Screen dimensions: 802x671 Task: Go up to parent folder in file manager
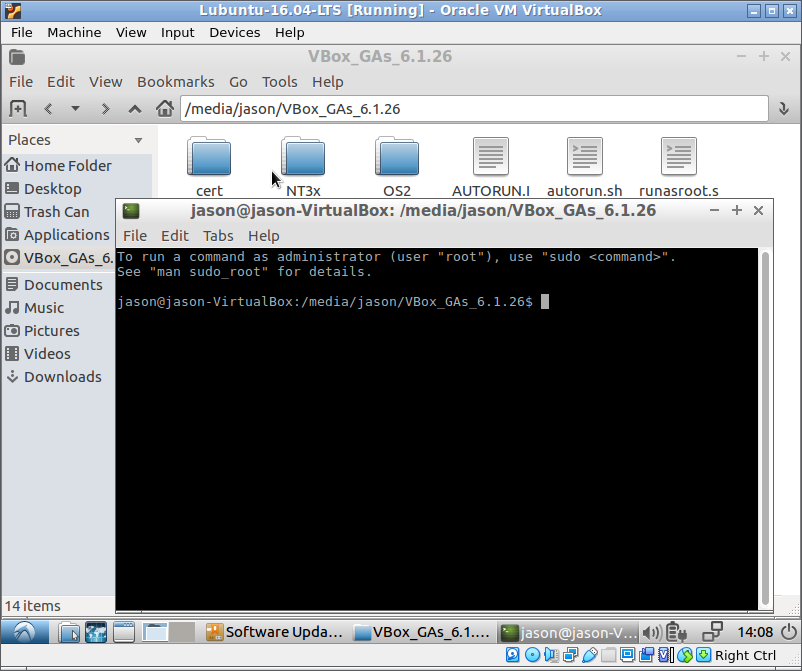pyautogui.click(x=135, y=108)
